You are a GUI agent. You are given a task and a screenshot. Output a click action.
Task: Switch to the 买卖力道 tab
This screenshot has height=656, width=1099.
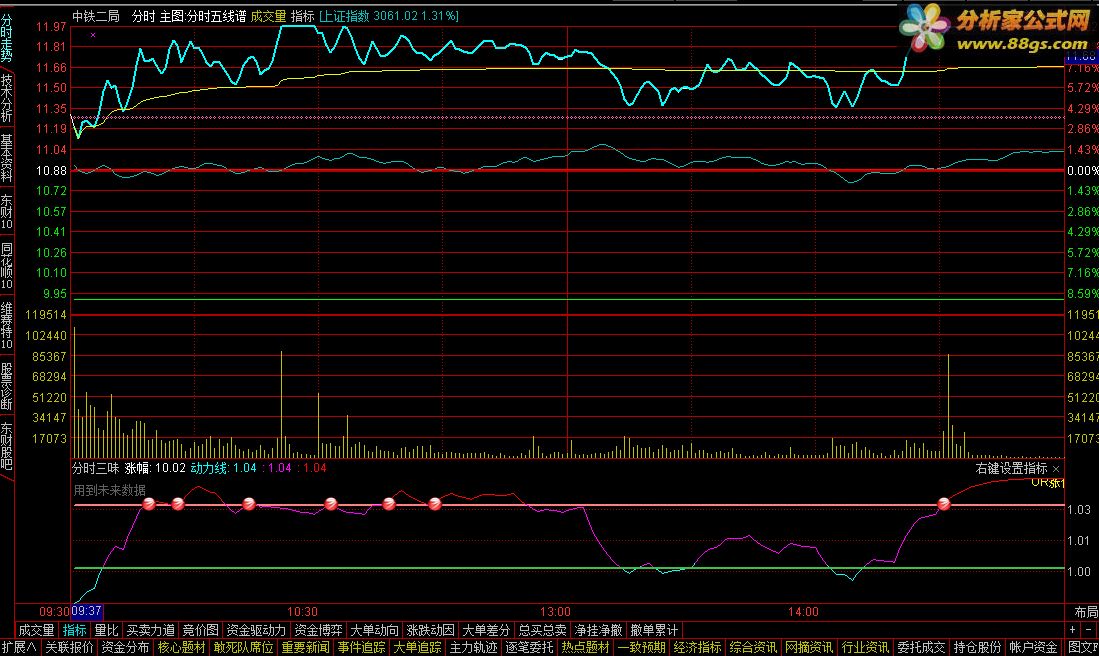coord(150,629)
